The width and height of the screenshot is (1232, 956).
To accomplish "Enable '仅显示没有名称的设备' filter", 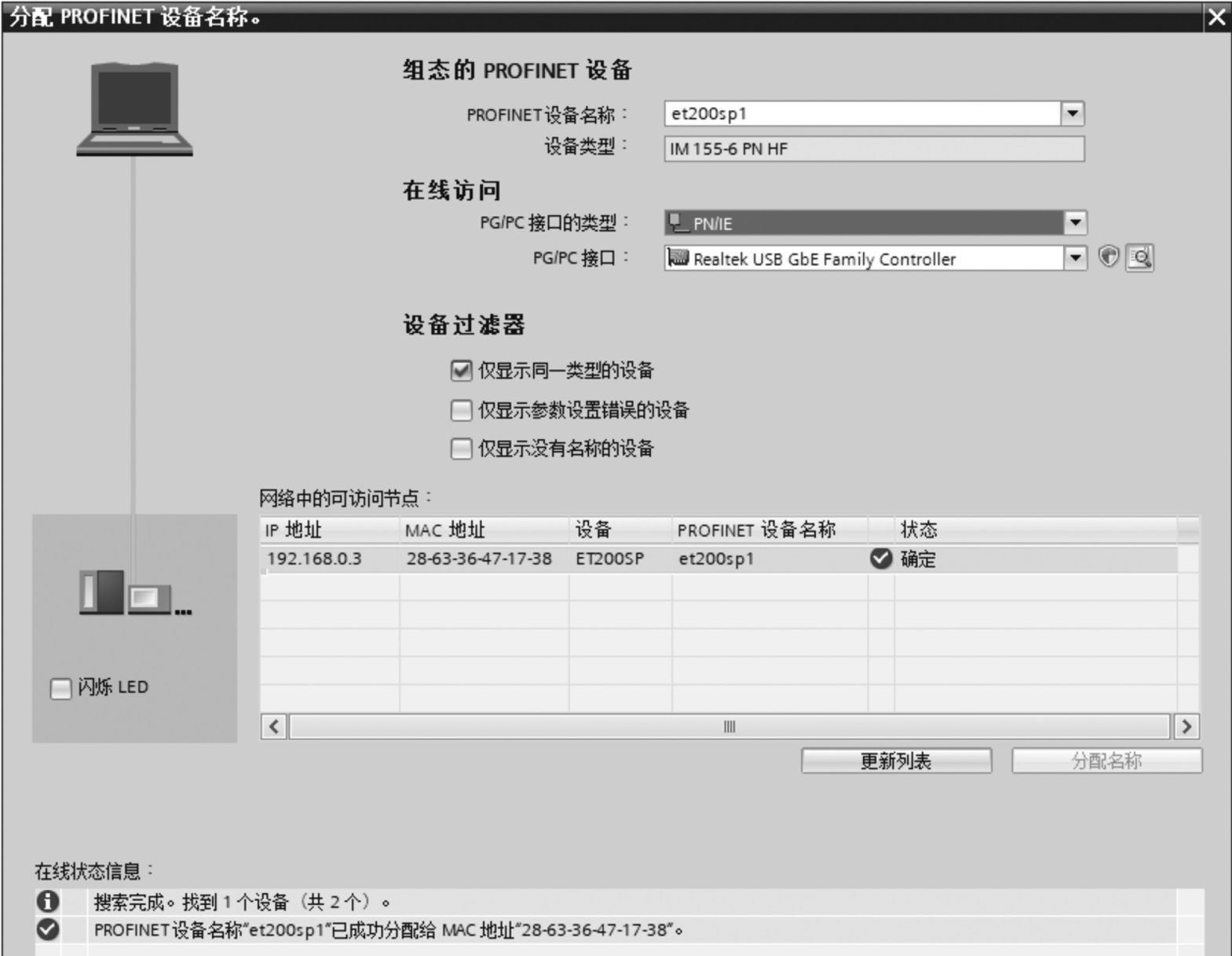I will [461, 449].
